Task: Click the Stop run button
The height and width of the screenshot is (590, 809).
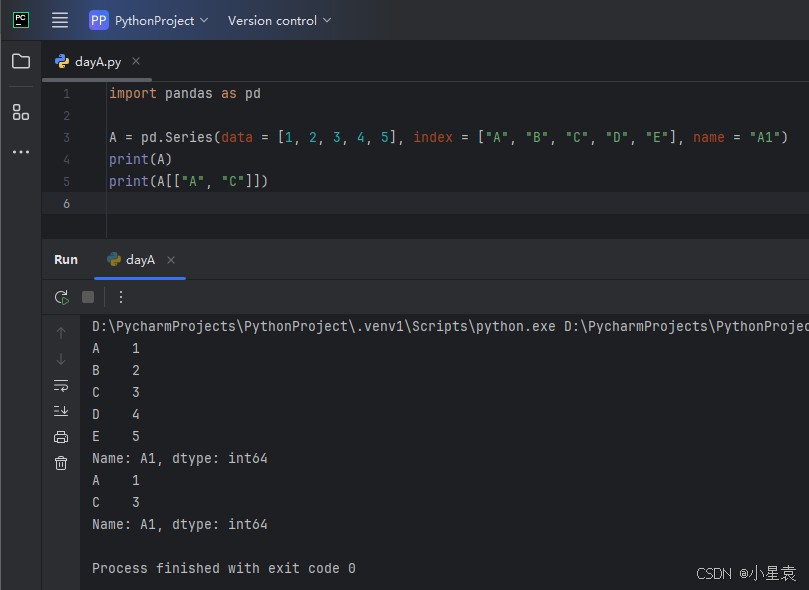Action: pos(88,297)
